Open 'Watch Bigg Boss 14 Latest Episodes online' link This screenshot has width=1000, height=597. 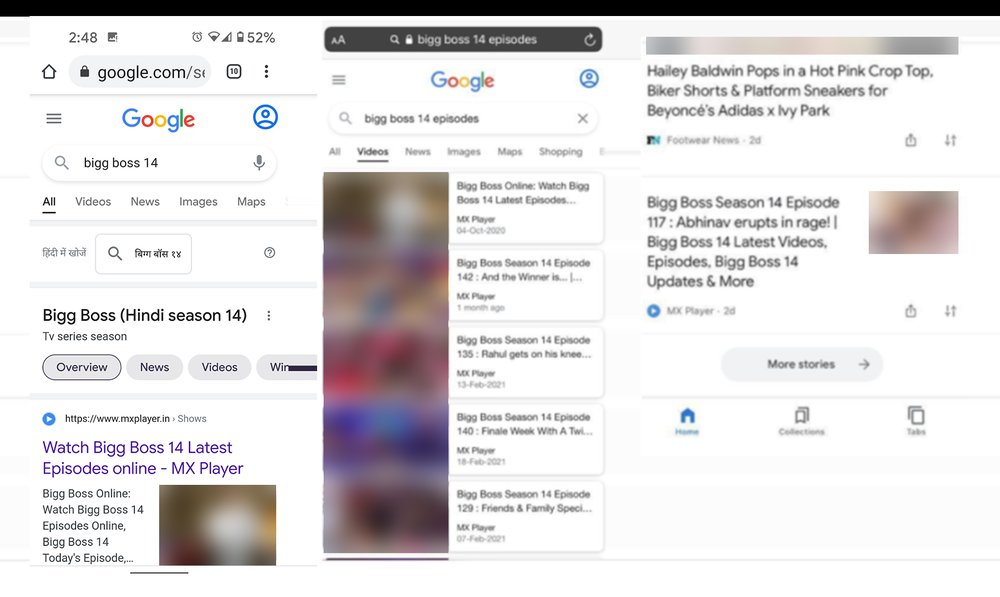pos(143,458)
